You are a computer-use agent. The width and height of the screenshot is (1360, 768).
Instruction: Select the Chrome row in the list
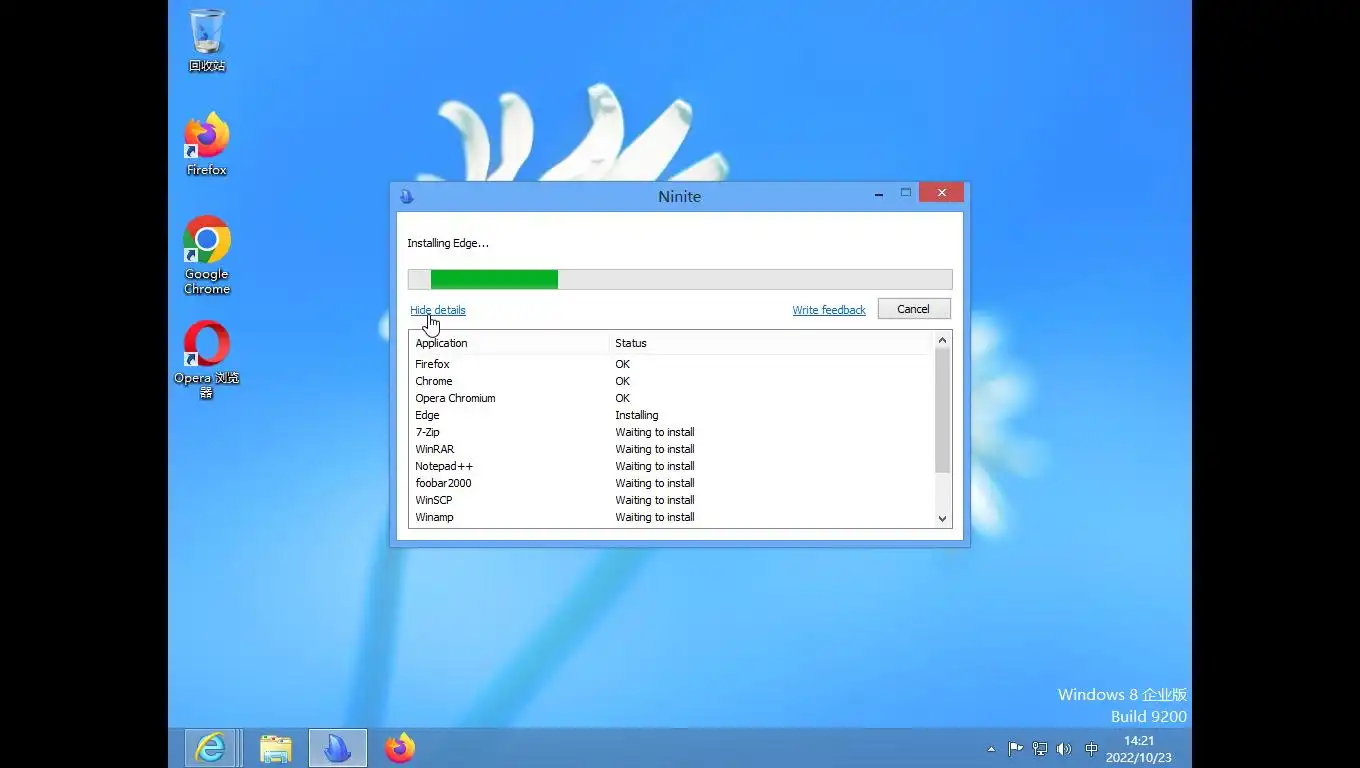tap(671, 381)
